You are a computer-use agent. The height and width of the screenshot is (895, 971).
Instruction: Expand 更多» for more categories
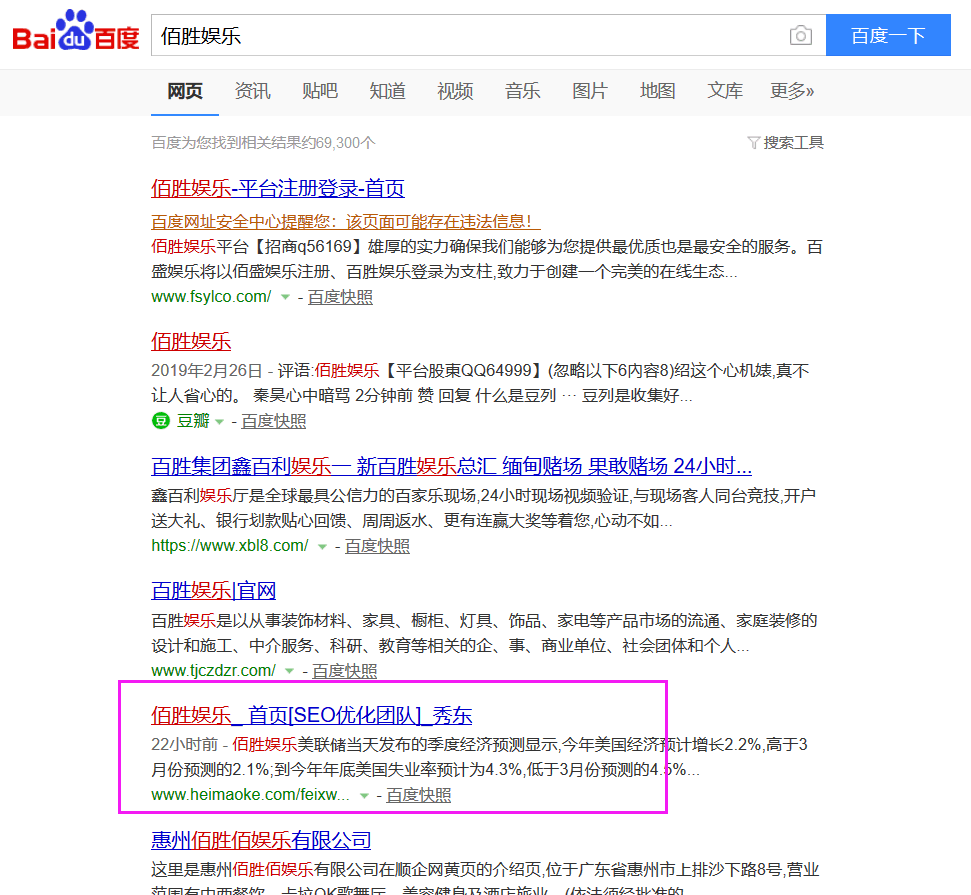(791, 92)
